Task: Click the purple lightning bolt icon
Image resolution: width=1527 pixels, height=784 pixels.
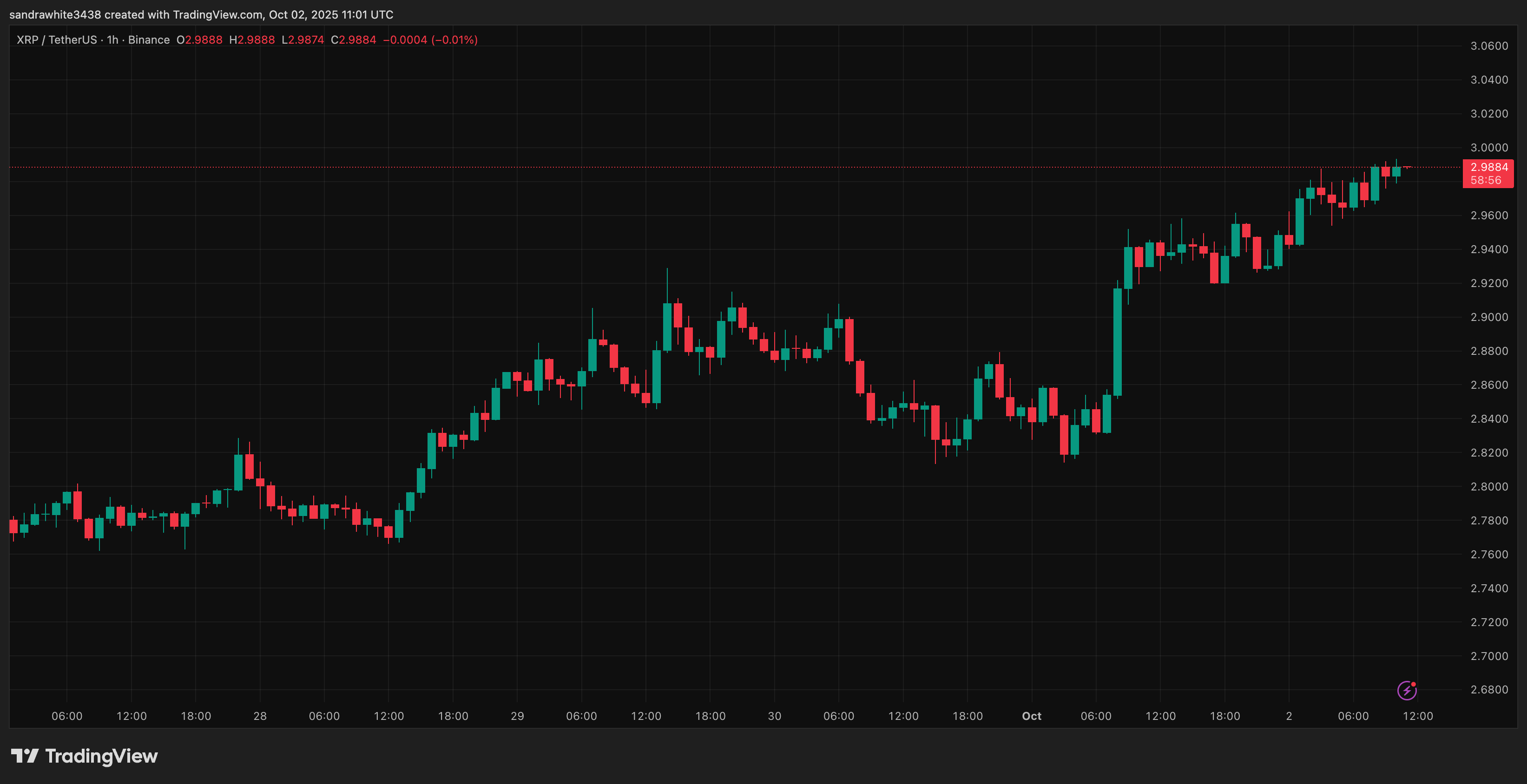Action: (x=1407, y=690)
